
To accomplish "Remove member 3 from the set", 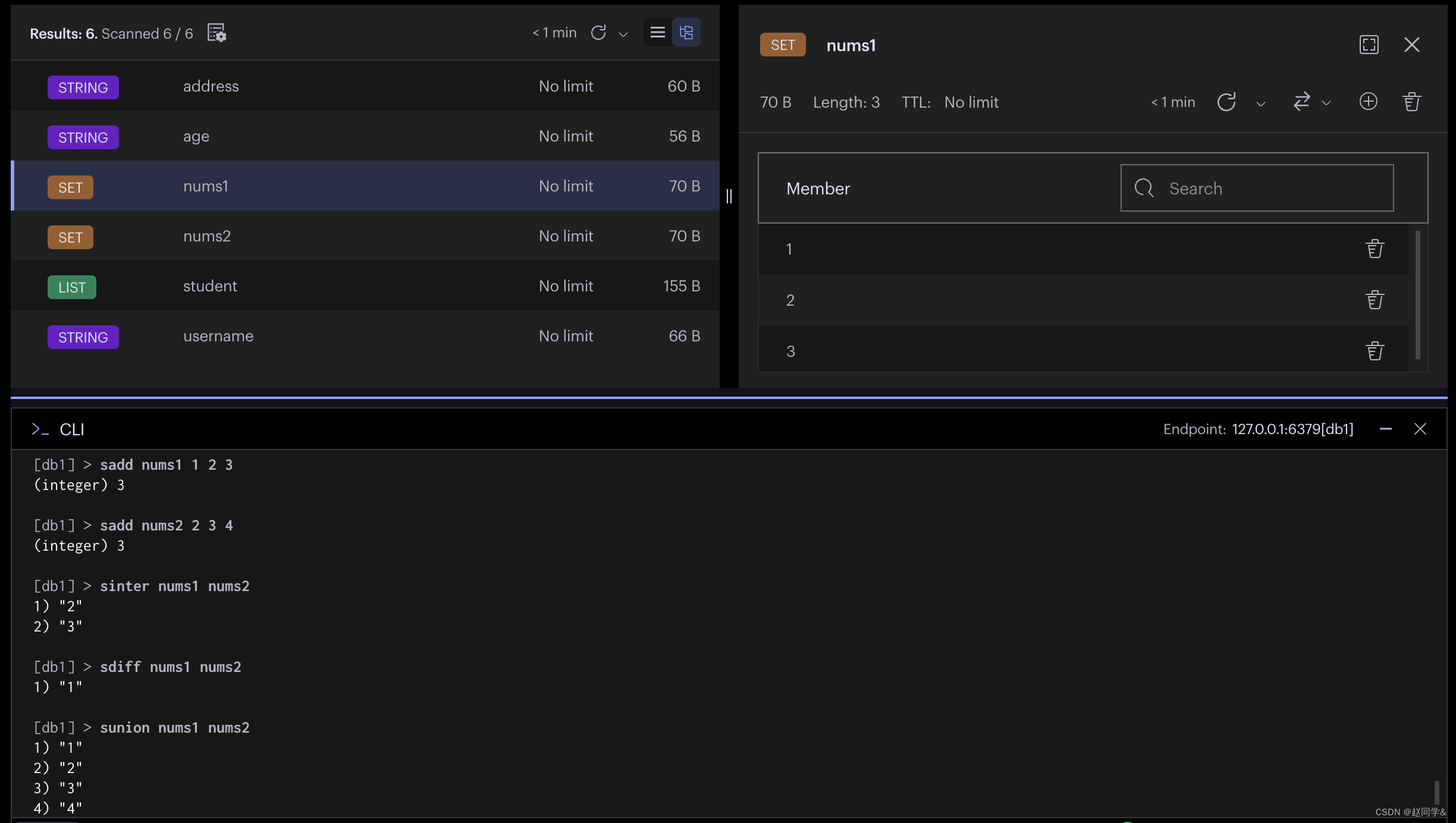I will click(1375, 351).
